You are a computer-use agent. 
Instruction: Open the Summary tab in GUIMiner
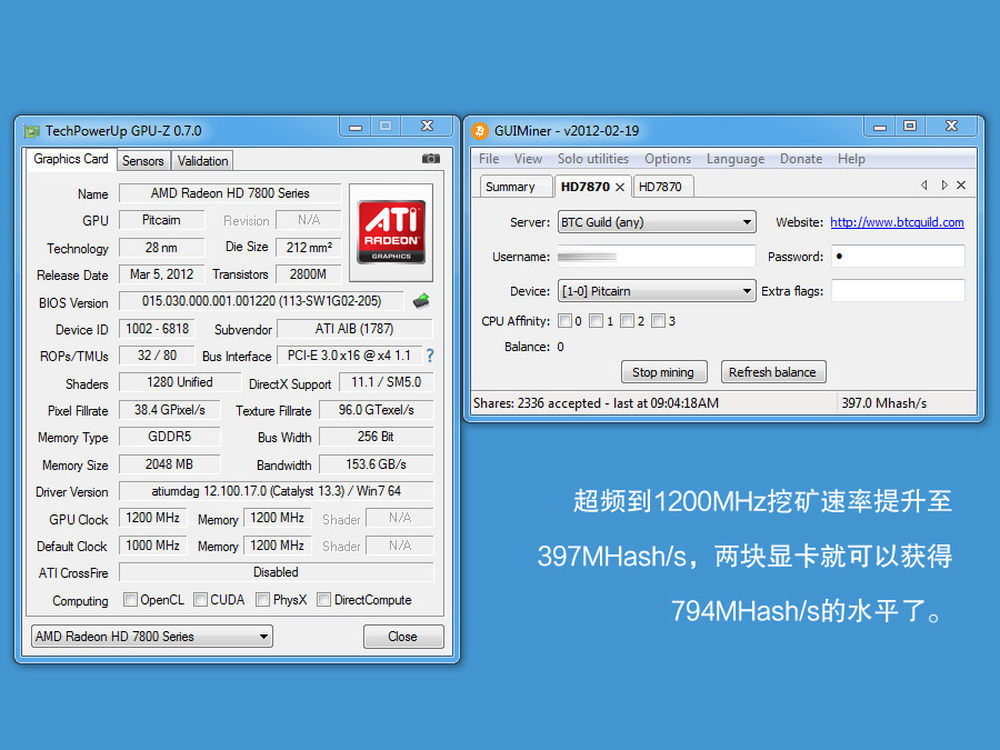pos(515,187)
